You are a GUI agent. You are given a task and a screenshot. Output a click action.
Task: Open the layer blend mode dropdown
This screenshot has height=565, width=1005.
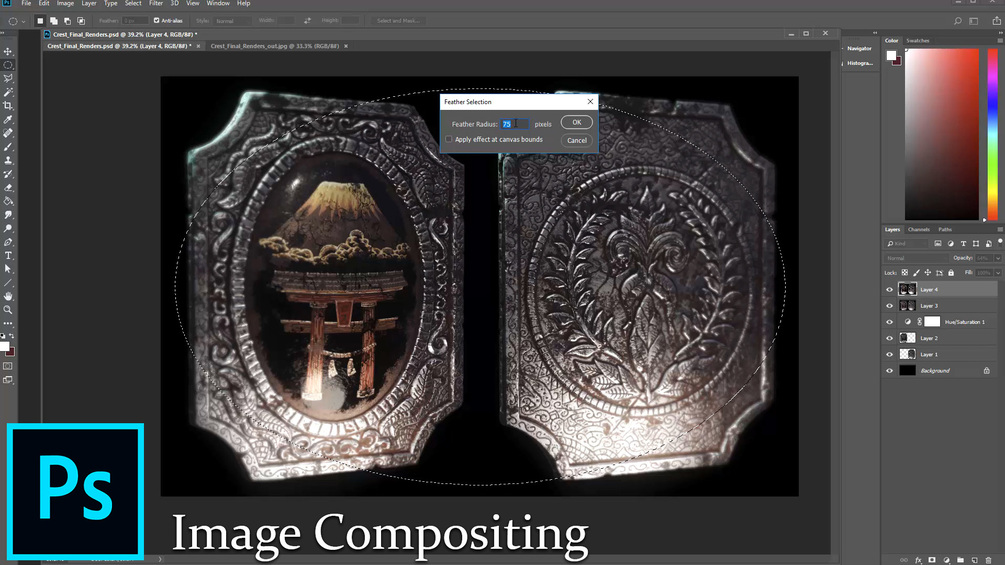click(916, 258)
